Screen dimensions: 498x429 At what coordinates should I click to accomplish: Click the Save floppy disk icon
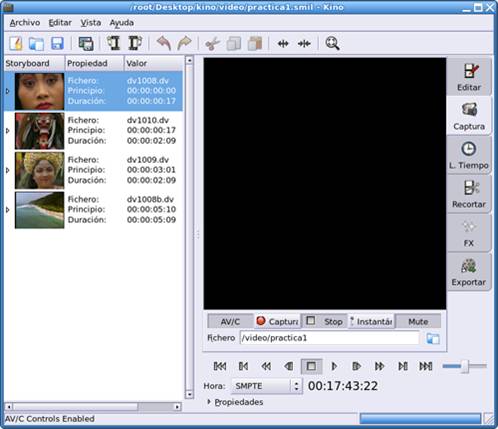pos(57,44)
